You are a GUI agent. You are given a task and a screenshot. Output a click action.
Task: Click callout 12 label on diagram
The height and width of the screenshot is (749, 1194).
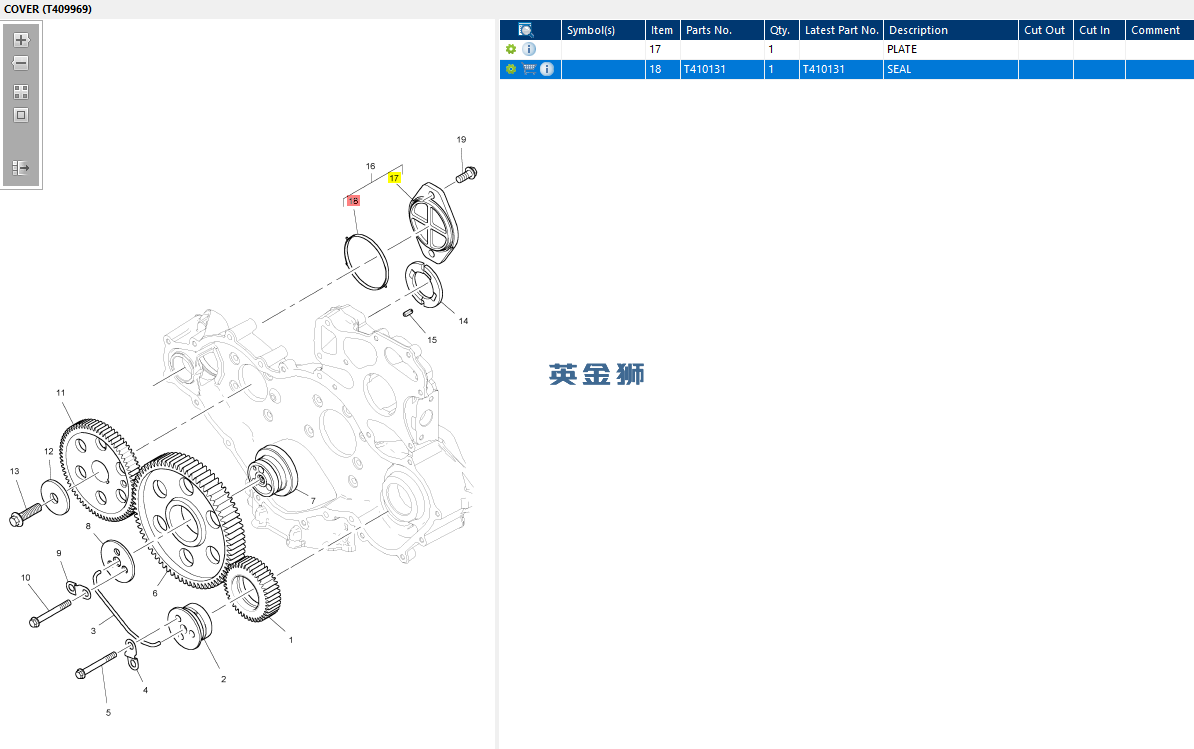tap(49, 451)
